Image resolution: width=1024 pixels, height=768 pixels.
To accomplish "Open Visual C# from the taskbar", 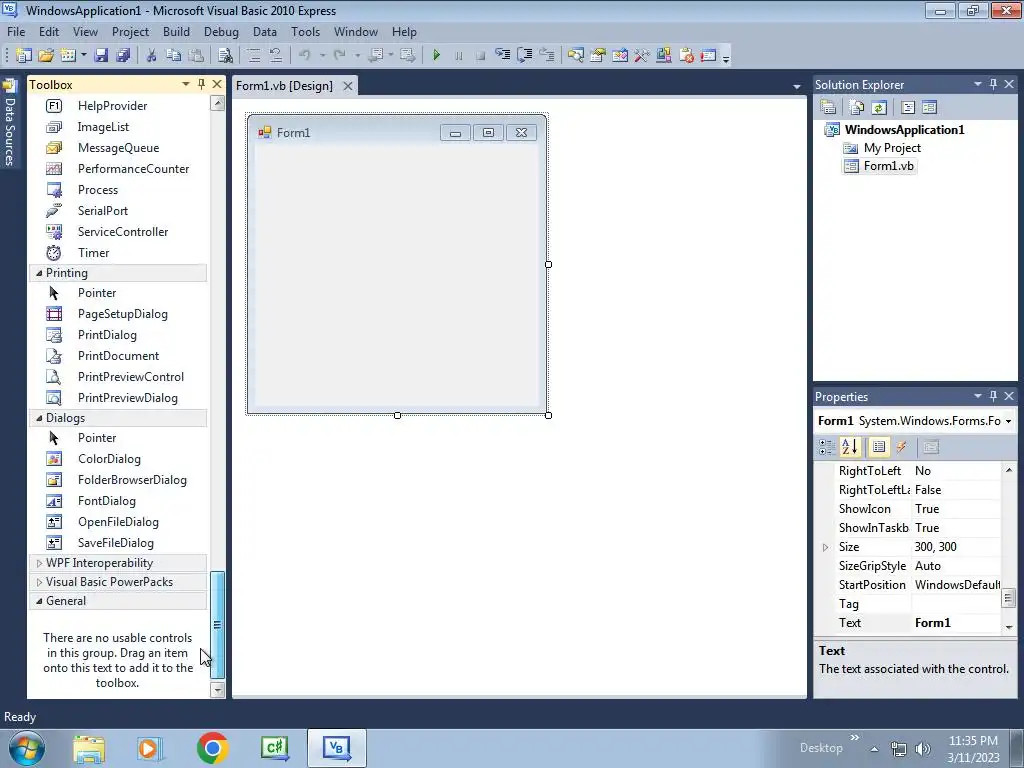I will click(x=275, y=748).
